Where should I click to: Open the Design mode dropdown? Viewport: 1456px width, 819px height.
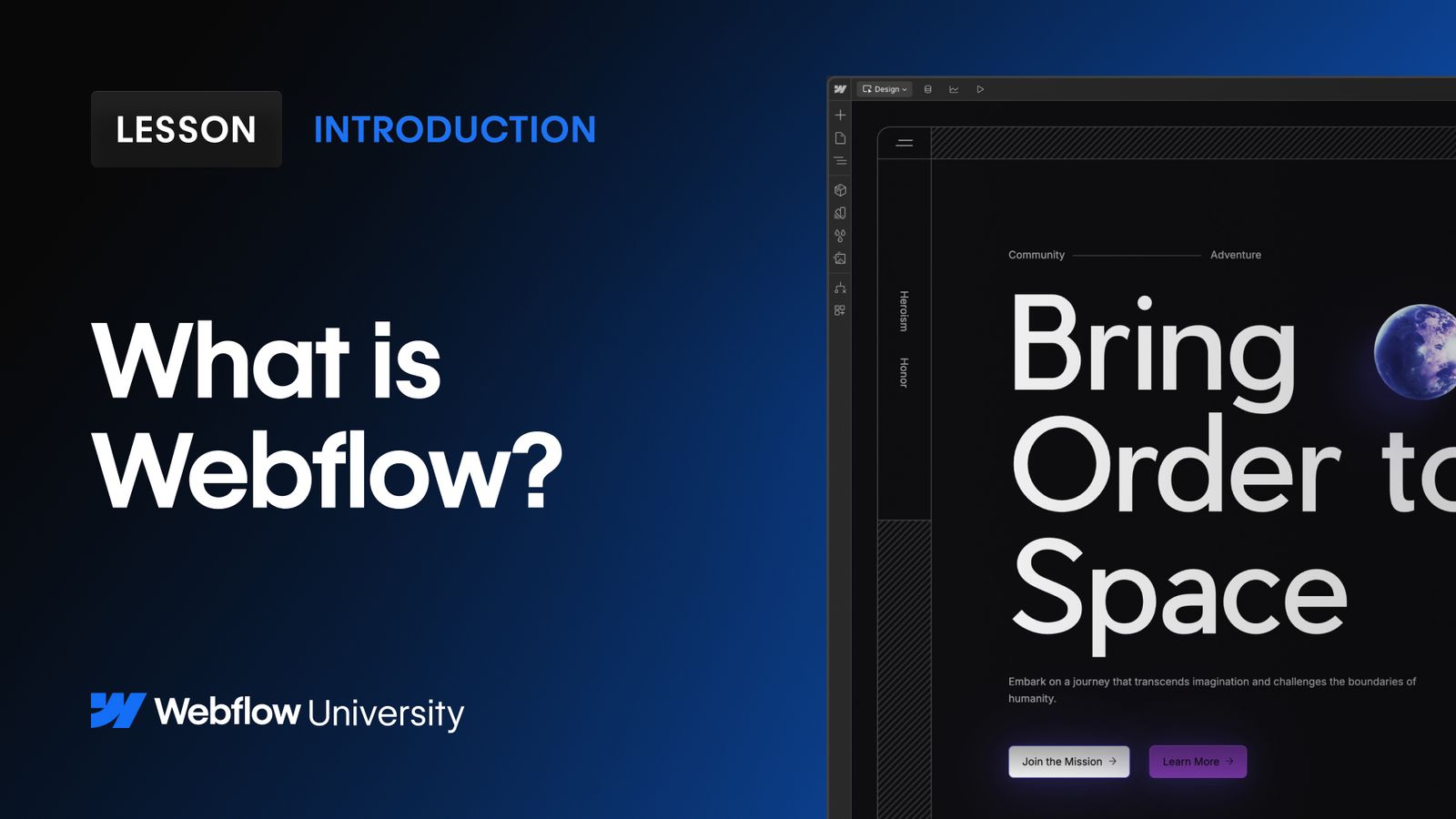tap(885, 89)
